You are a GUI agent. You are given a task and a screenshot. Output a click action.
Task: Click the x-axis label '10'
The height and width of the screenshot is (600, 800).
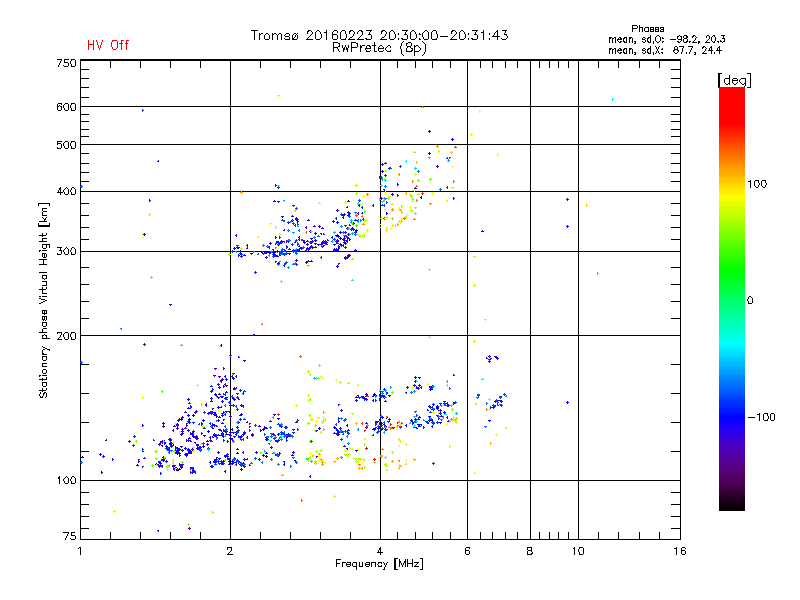click(x=578, y=551)
